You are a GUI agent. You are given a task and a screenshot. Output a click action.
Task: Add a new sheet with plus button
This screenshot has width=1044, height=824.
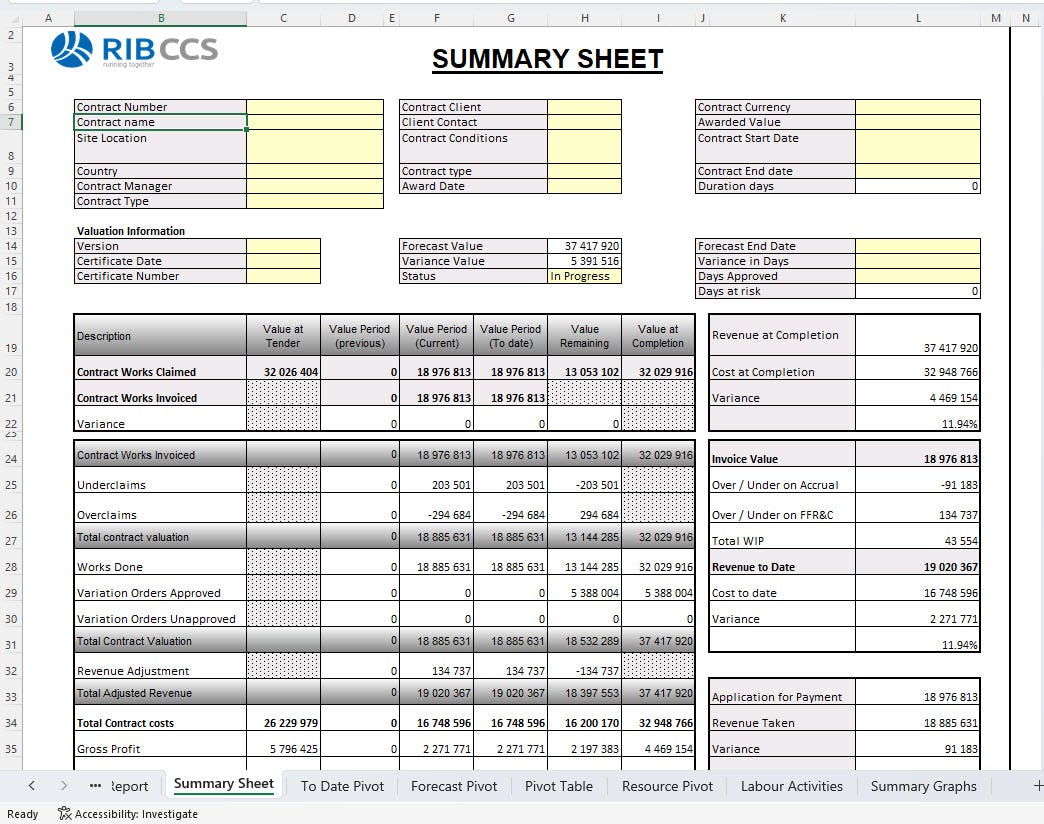coord(1037,786)
